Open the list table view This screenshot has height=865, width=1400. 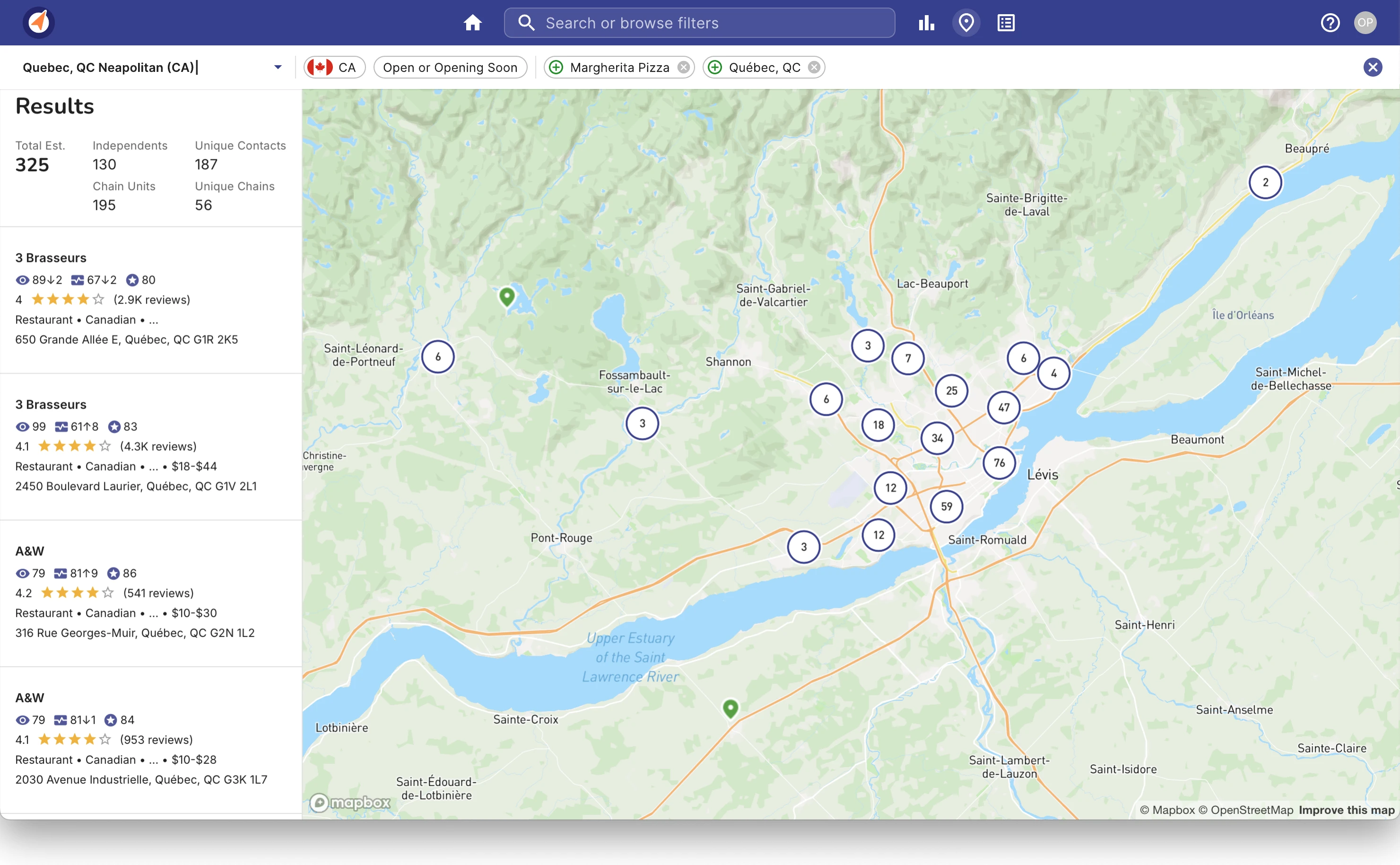click(1006, 23)
